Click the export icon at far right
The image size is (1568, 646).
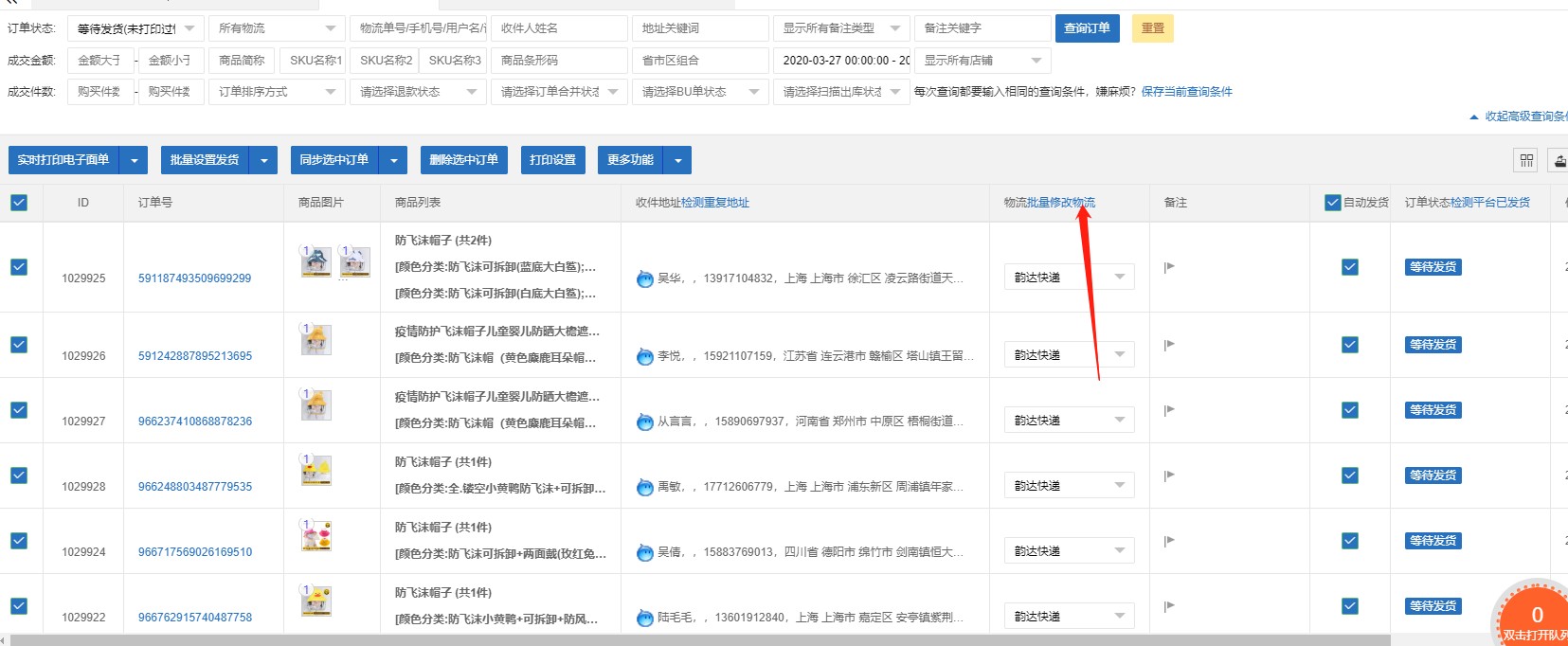1559,160
